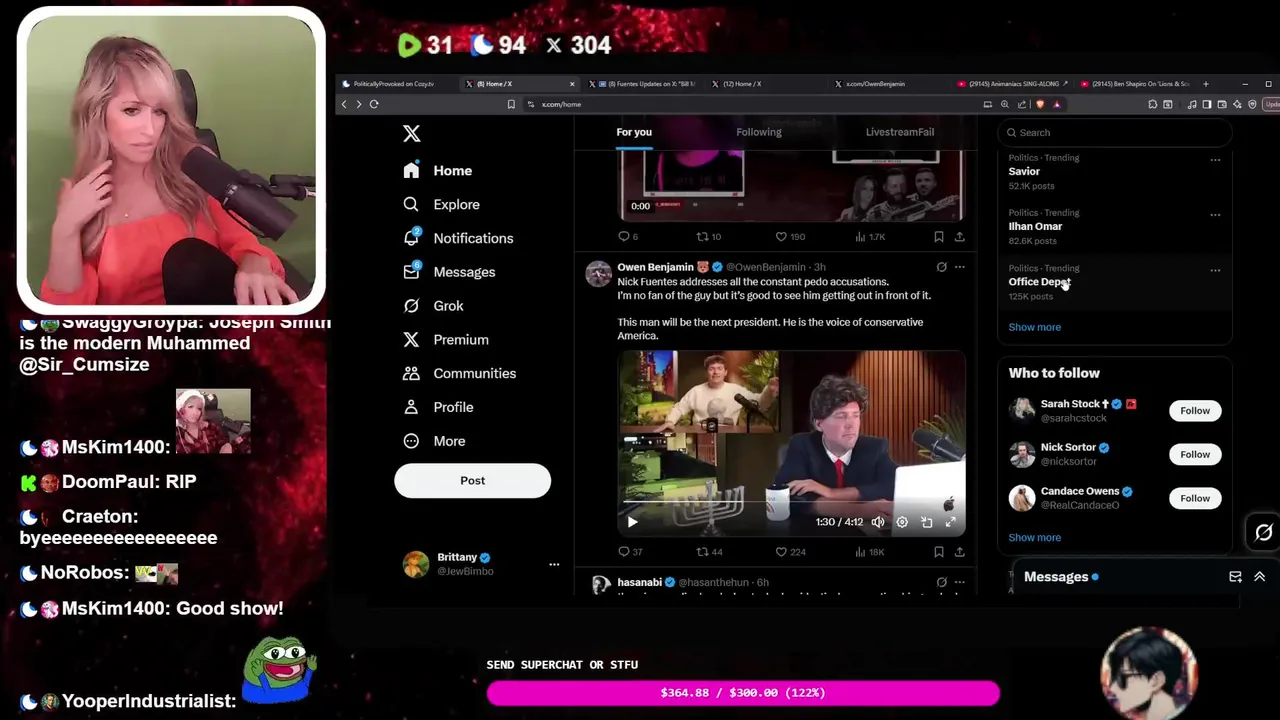
Task: Bookmark Owen Benjamin's post
Action: pos(938,551)
